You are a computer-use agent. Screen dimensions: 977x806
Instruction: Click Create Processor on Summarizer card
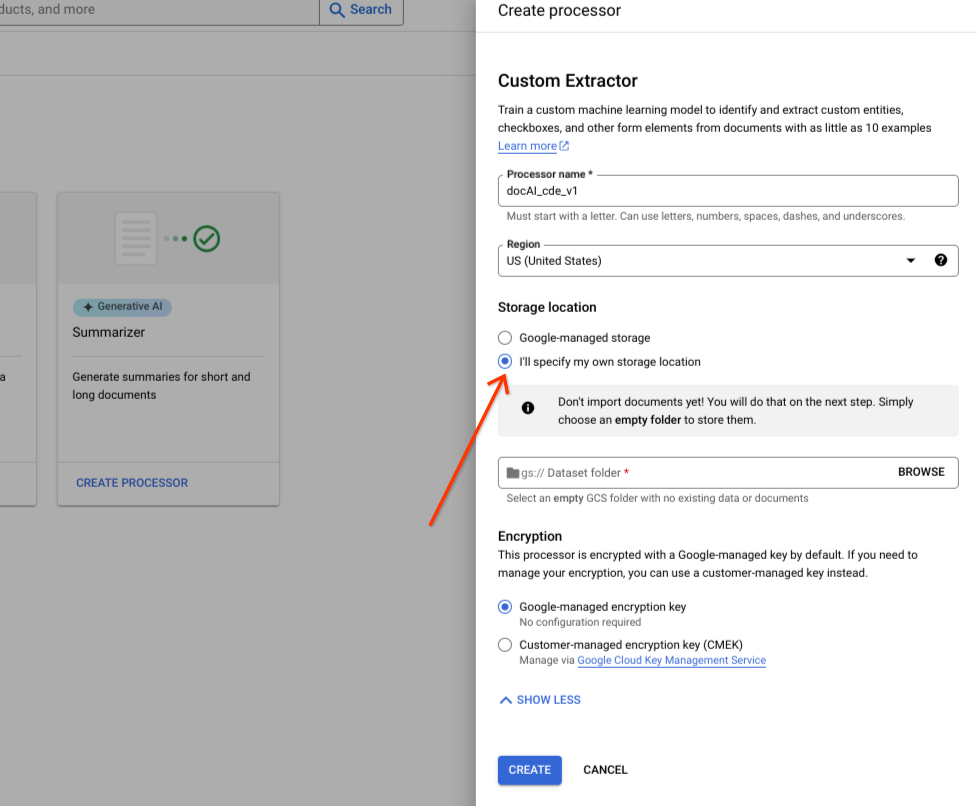click(132, 483)
